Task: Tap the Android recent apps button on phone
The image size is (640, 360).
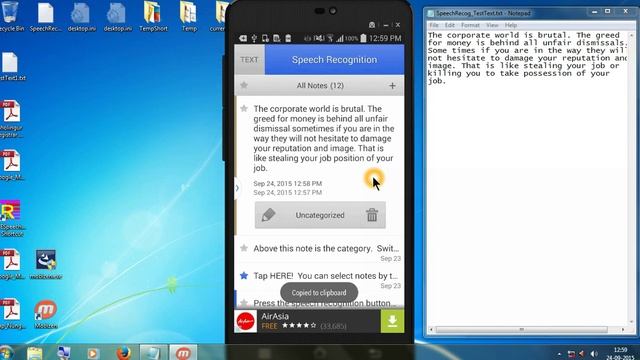Action: pos(264,353)
